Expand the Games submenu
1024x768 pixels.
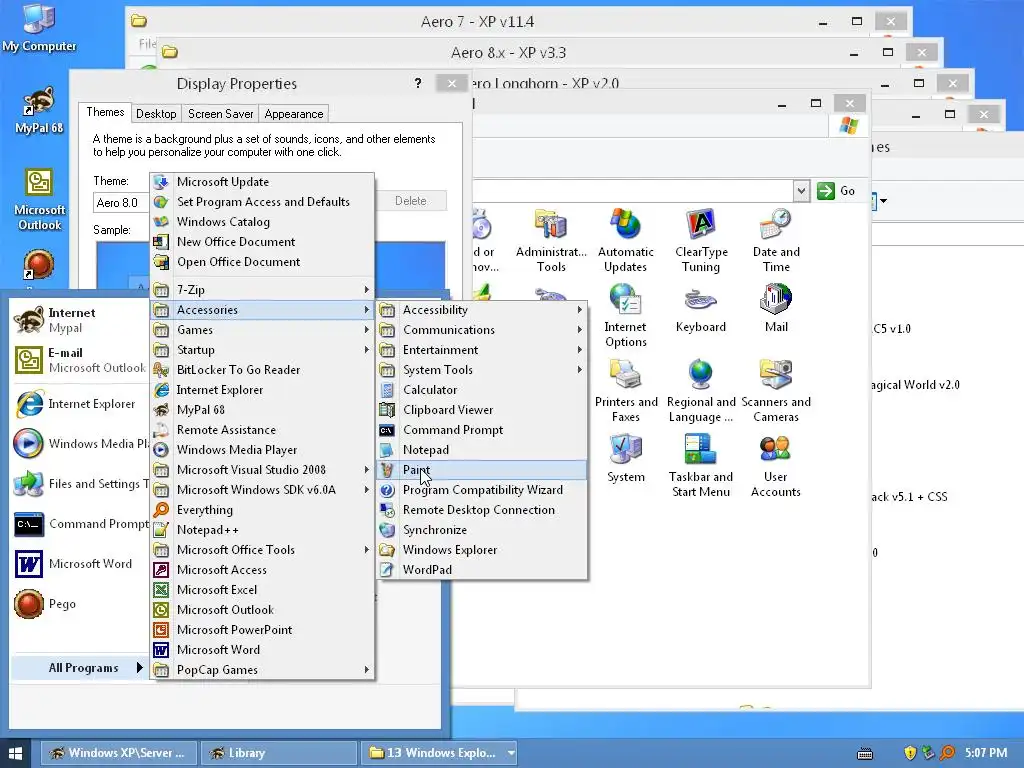tap(262, 330)
